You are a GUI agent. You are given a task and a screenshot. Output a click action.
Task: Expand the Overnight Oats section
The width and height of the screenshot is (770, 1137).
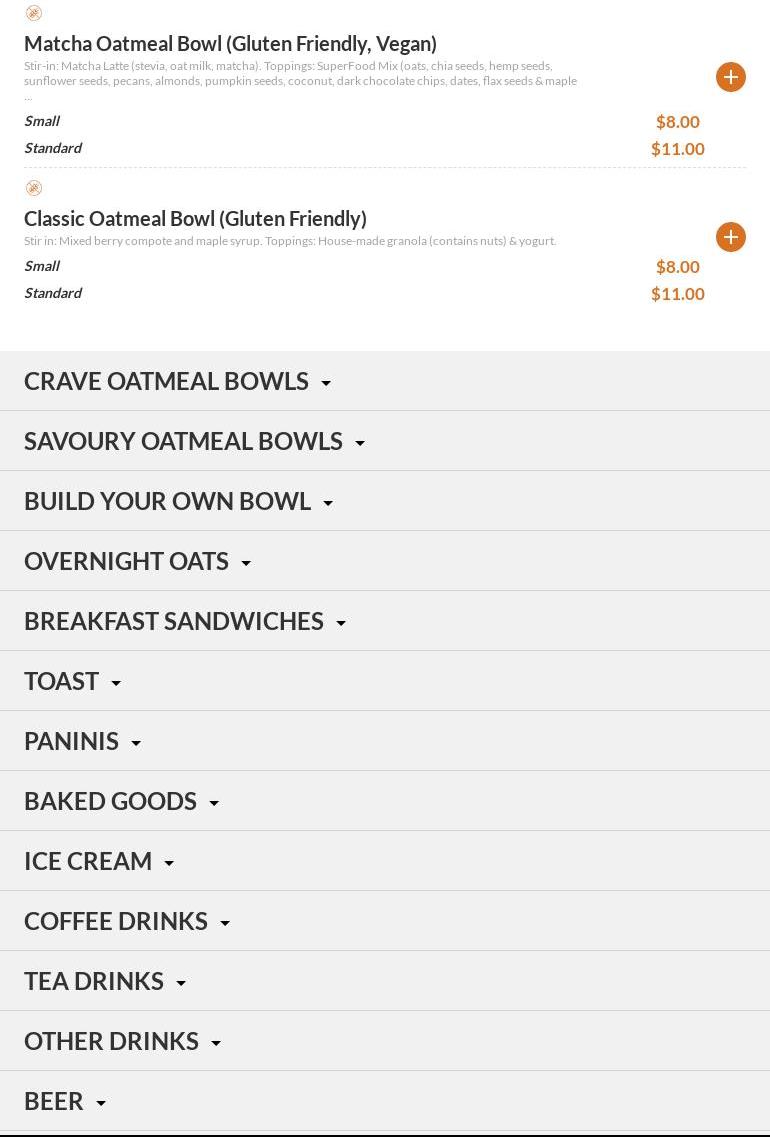coord(385,561)
